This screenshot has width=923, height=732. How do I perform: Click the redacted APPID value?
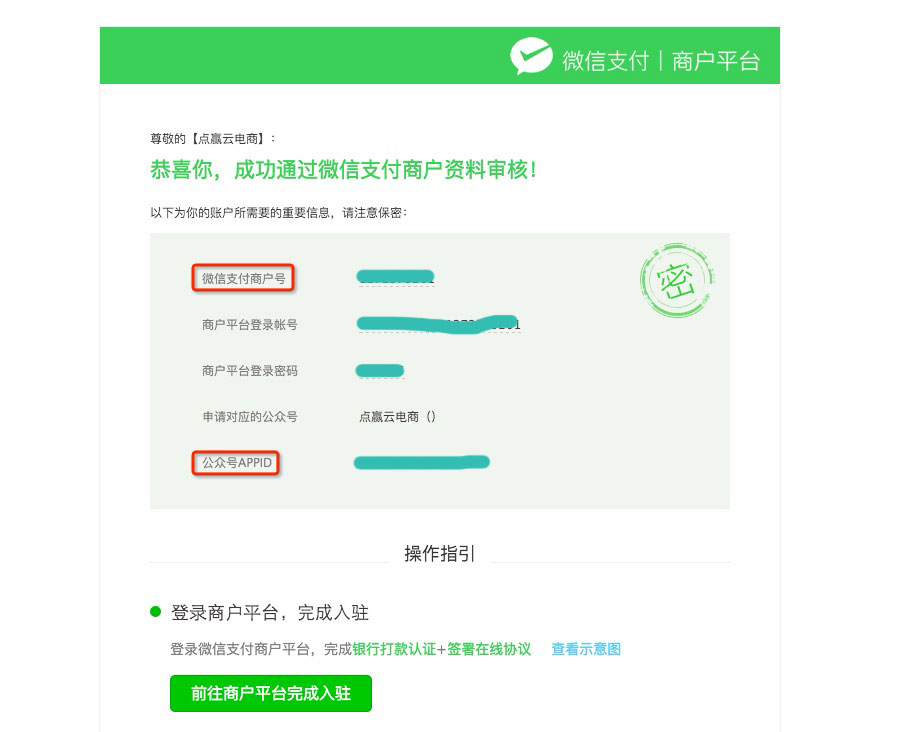[x=421, y=463]
